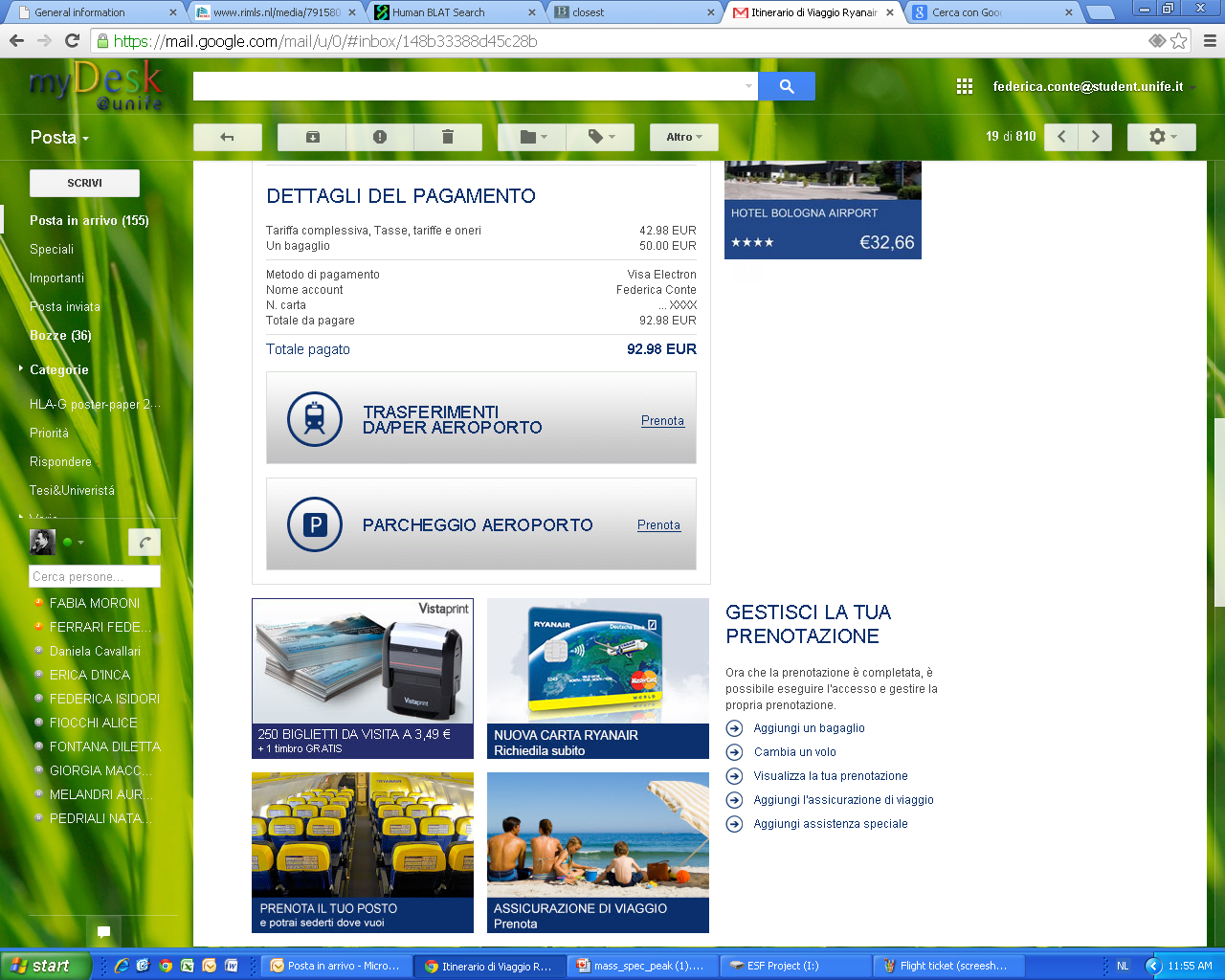Open the Labels tag dropdown
The height and width of the screenshot is (980, 1225).
pos(601,137)
